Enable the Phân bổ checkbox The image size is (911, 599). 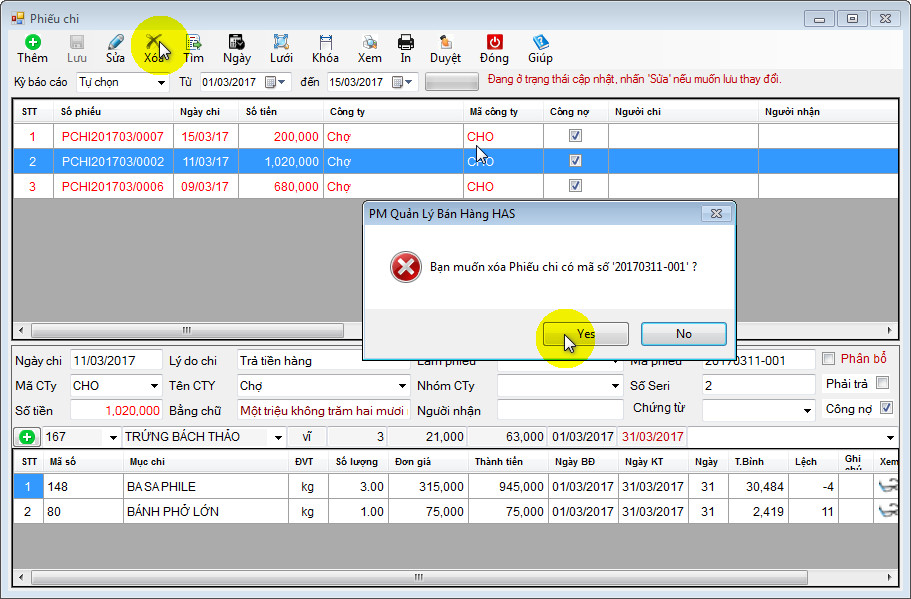pyautogui.click(x=828, y=358)
